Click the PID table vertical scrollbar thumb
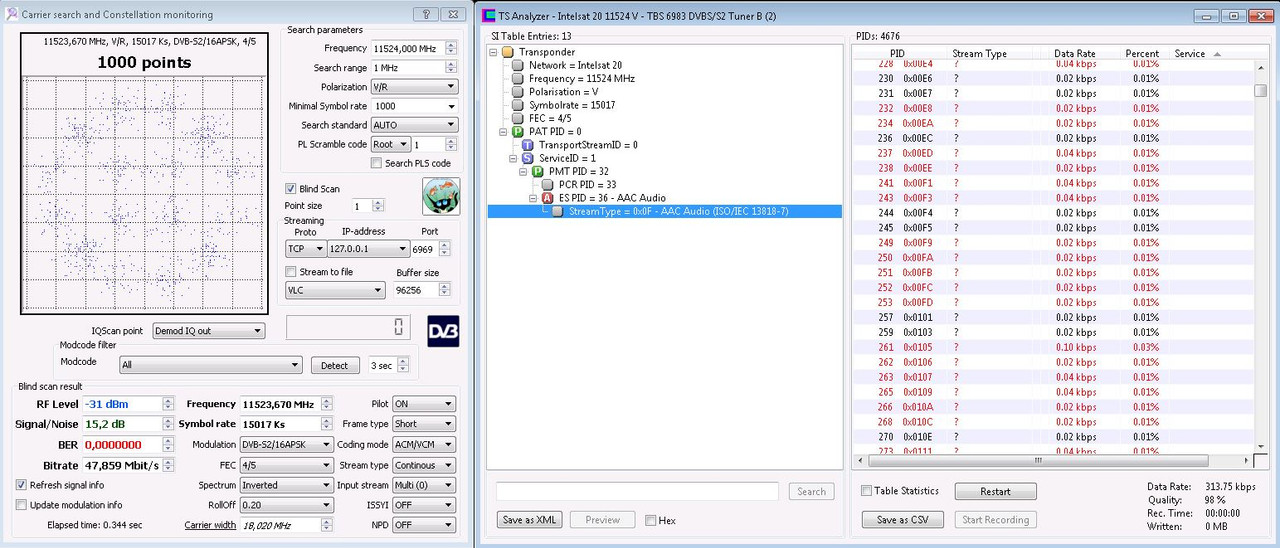 click(x=1260, y=89)
